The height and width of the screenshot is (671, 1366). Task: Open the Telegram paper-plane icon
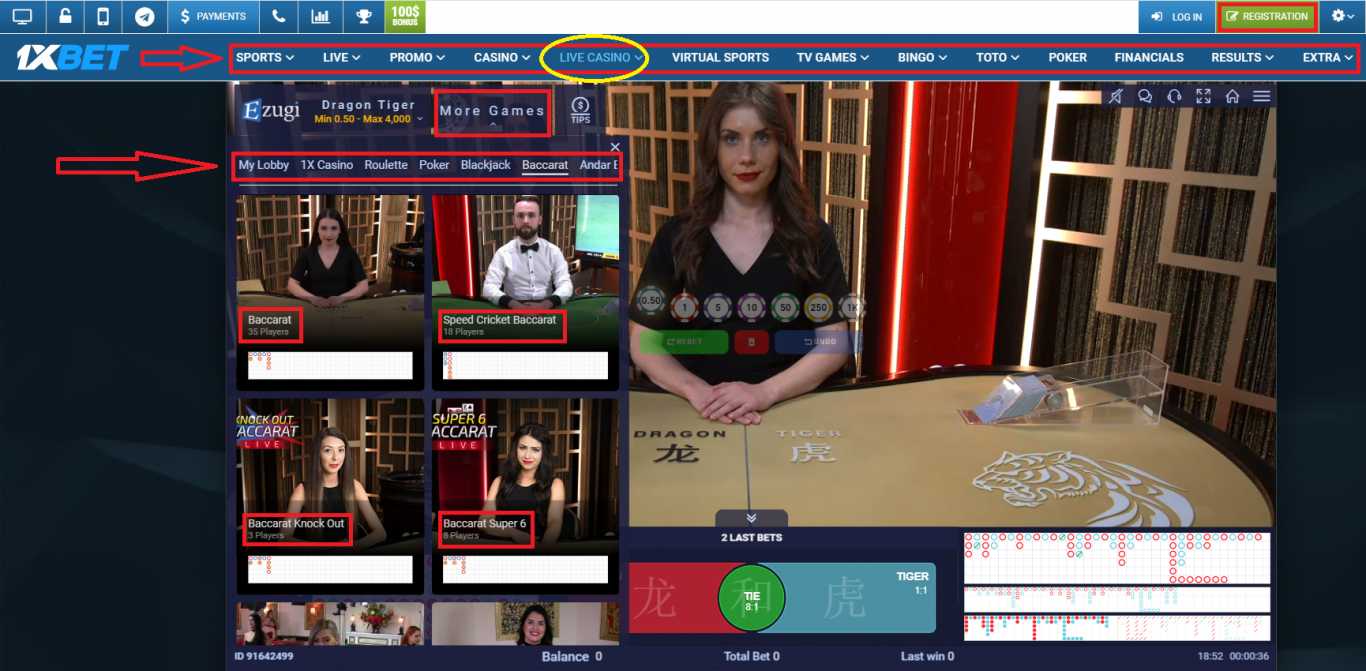145,16
